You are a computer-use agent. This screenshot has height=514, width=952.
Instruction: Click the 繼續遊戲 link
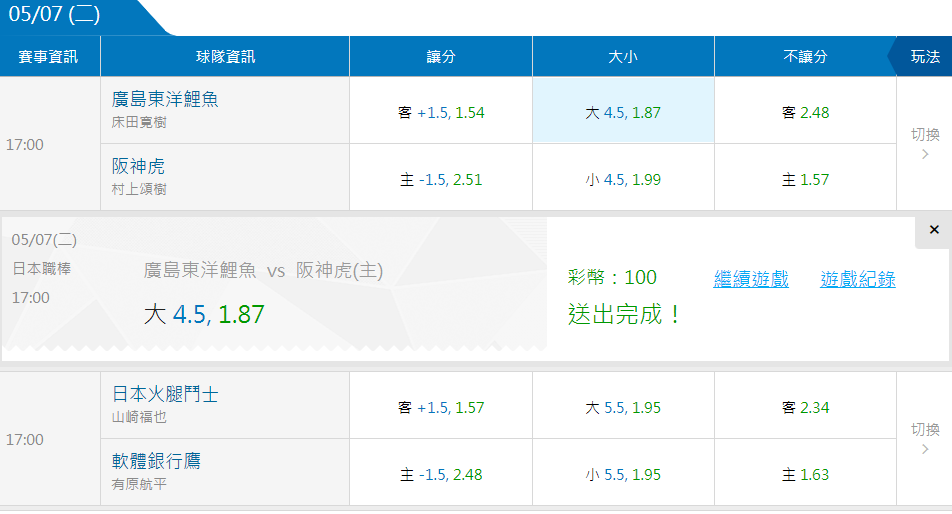(x=751, y=279)
